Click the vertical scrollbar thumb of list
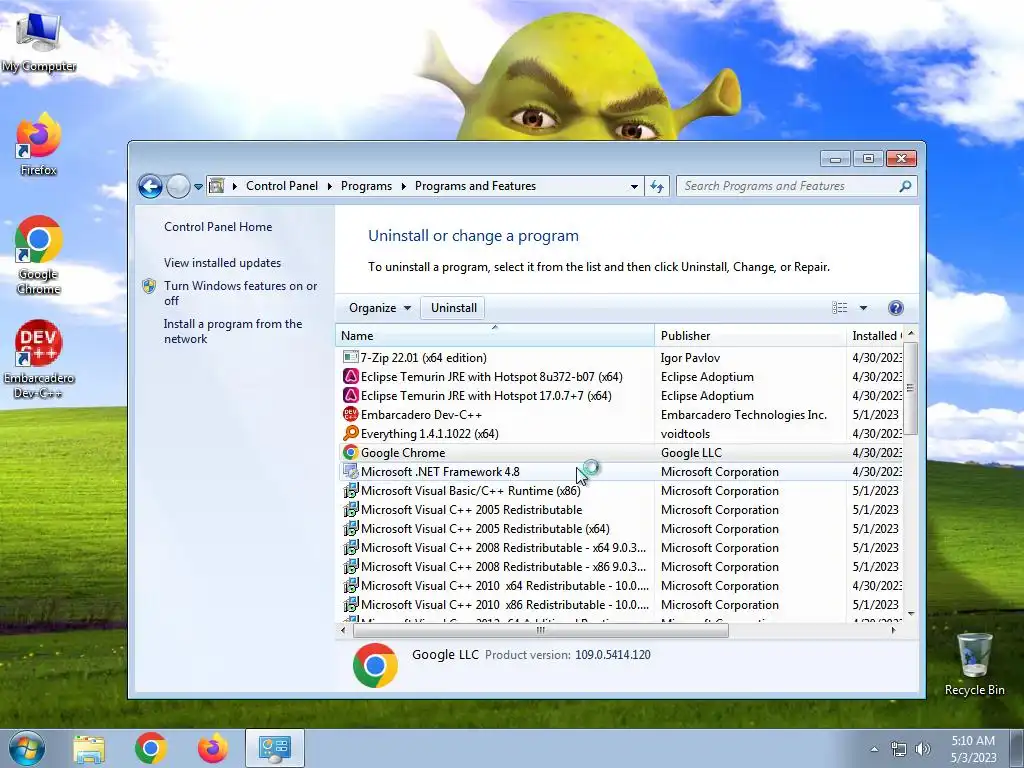1024x768 pixels. click(x=910, y=388)
